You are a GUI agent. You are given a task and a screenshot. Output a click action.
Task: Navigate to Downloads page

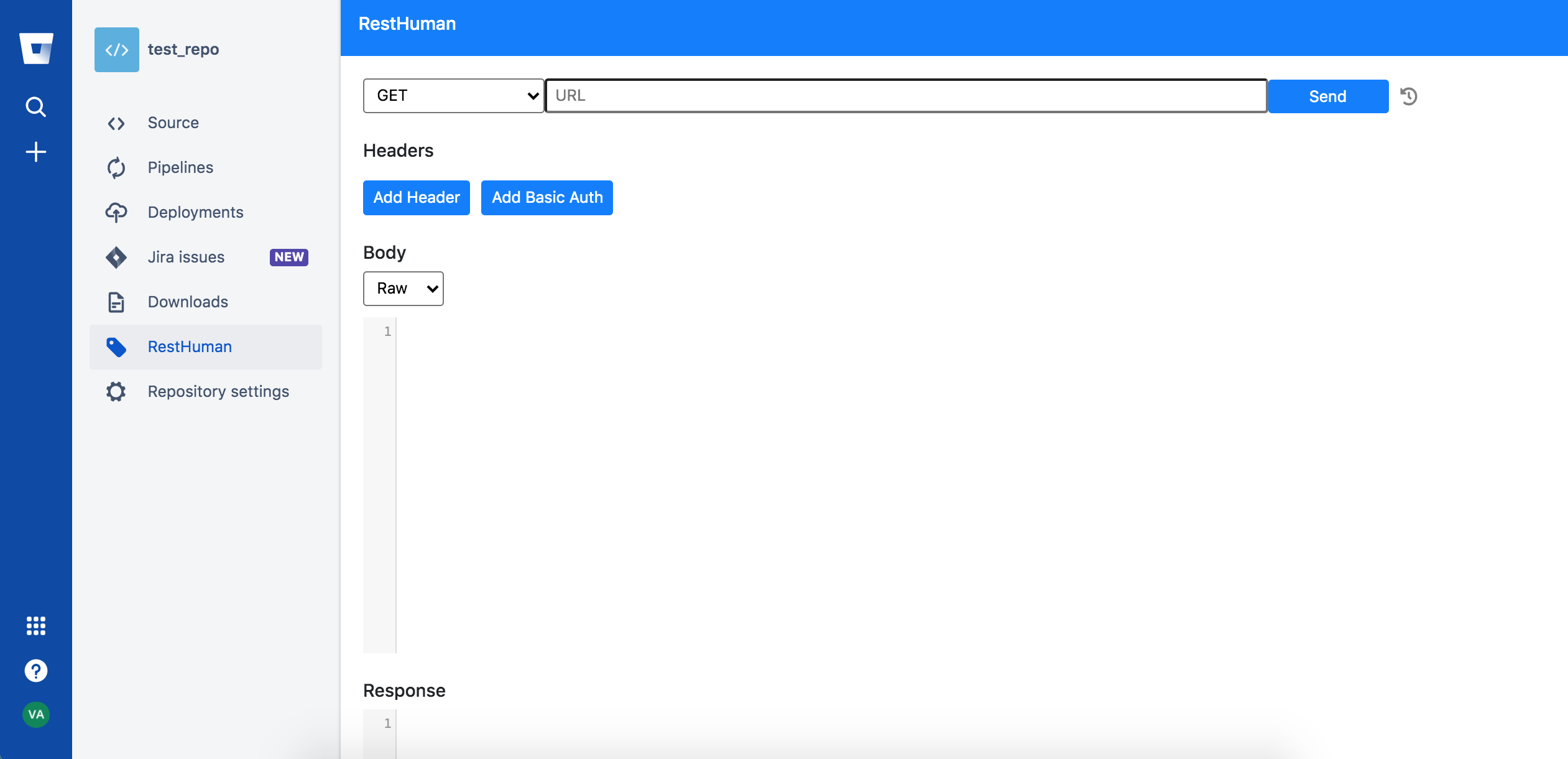tap(188, 302)
